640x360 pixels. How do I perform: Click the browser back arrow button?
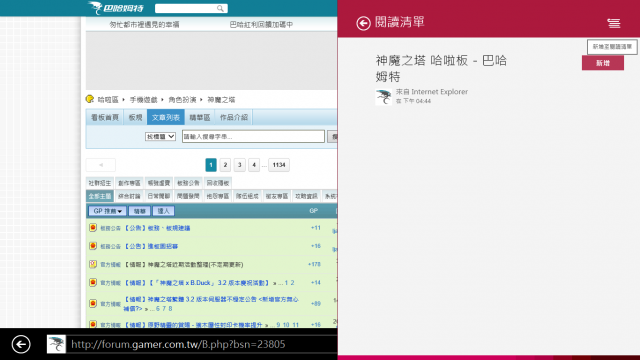tap(21, 344)
